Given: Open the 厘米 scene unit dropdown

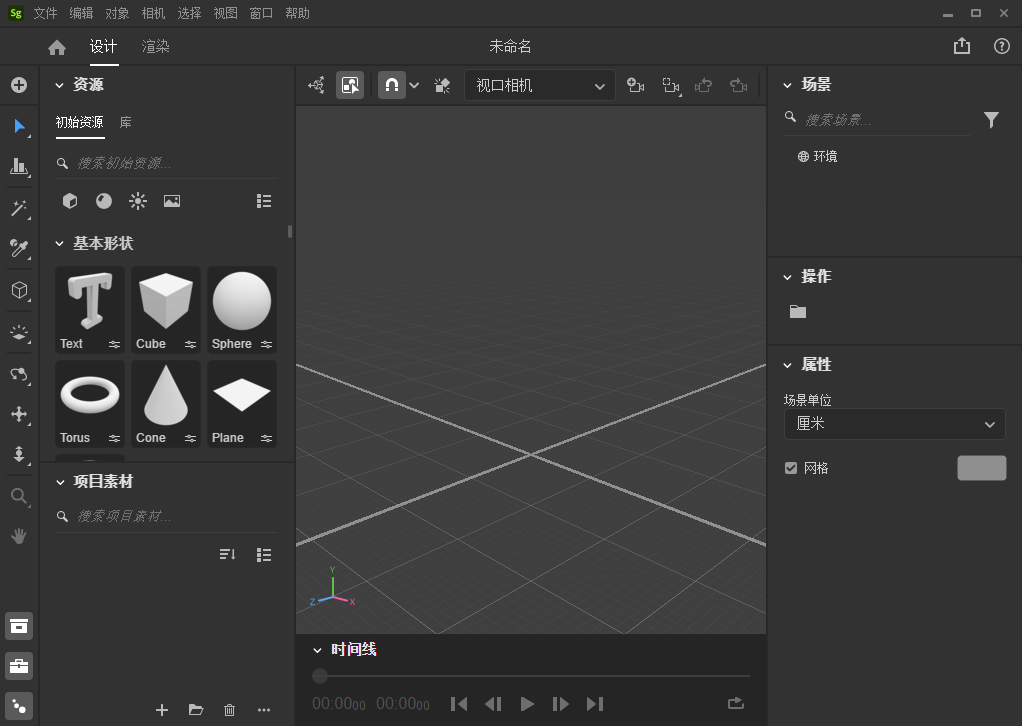Looking at the screenshot, I should [x=894, y=424].
